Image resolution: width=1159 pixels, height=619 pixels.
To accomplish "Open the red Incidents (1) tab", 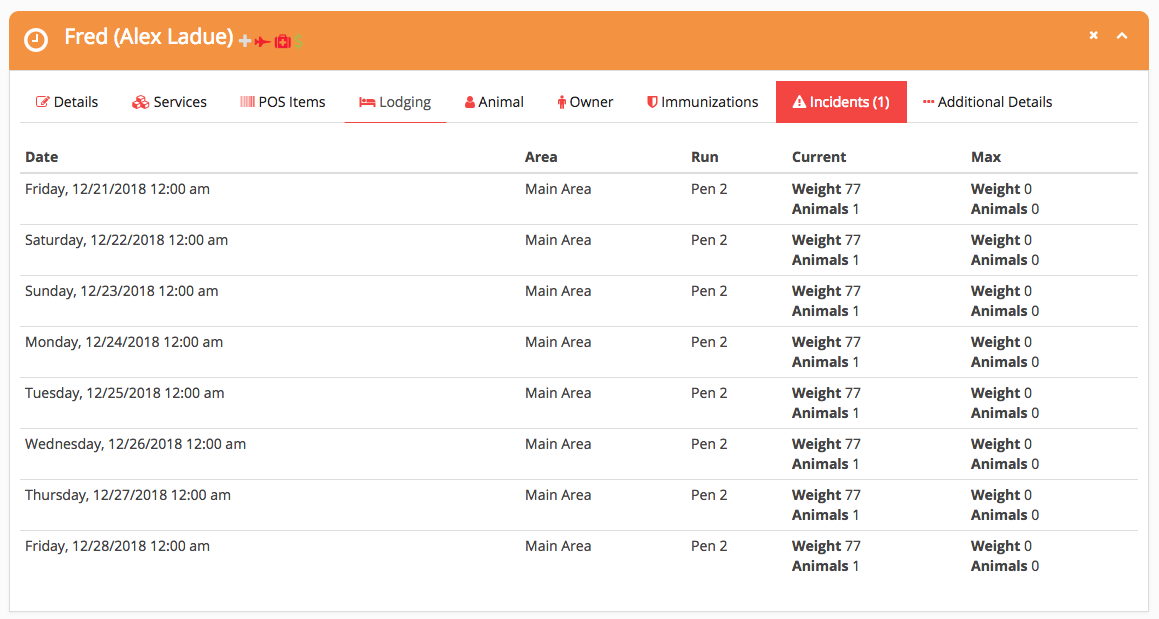I will click(841, 102).
